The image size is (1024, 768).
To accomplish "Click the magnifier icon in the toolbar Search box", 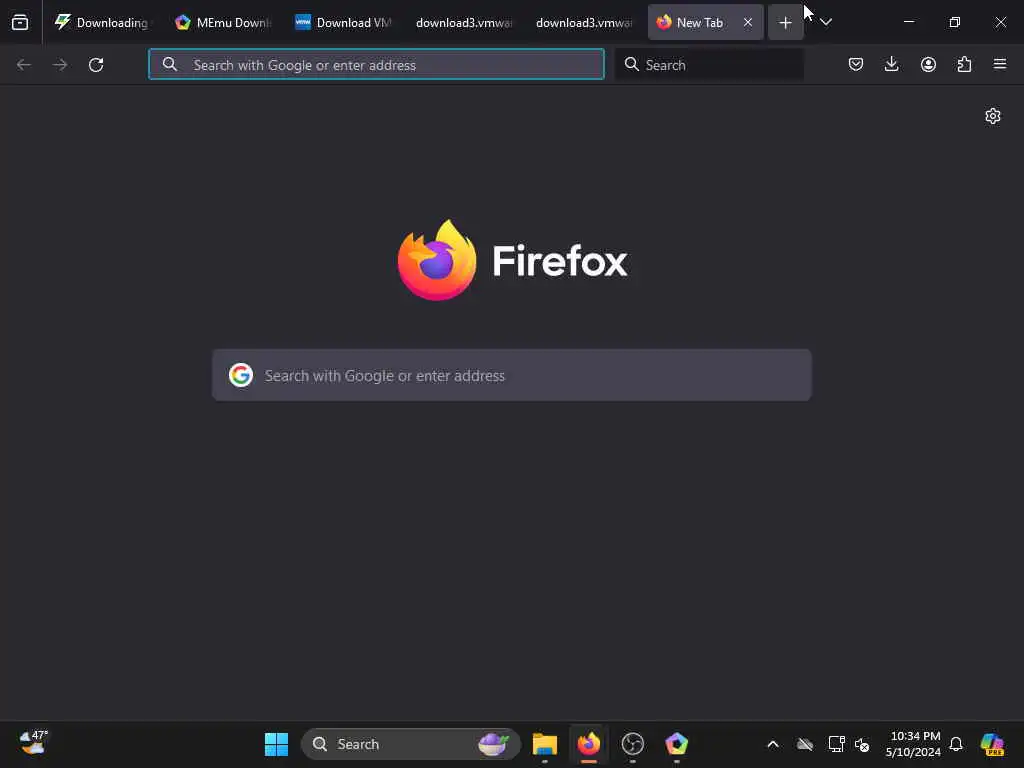I will (x=632, y=64).
